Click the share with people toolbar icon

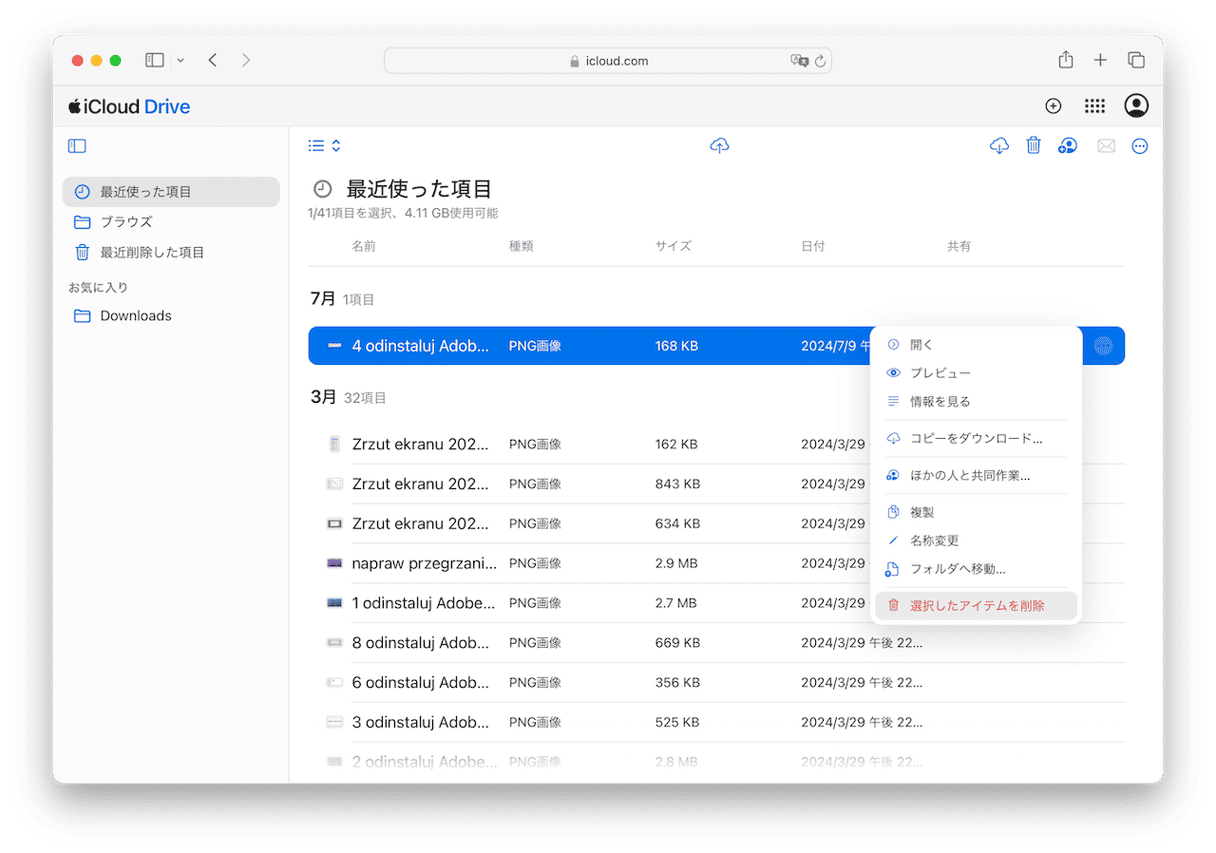pyautogui.click(x=1068, y=146)
